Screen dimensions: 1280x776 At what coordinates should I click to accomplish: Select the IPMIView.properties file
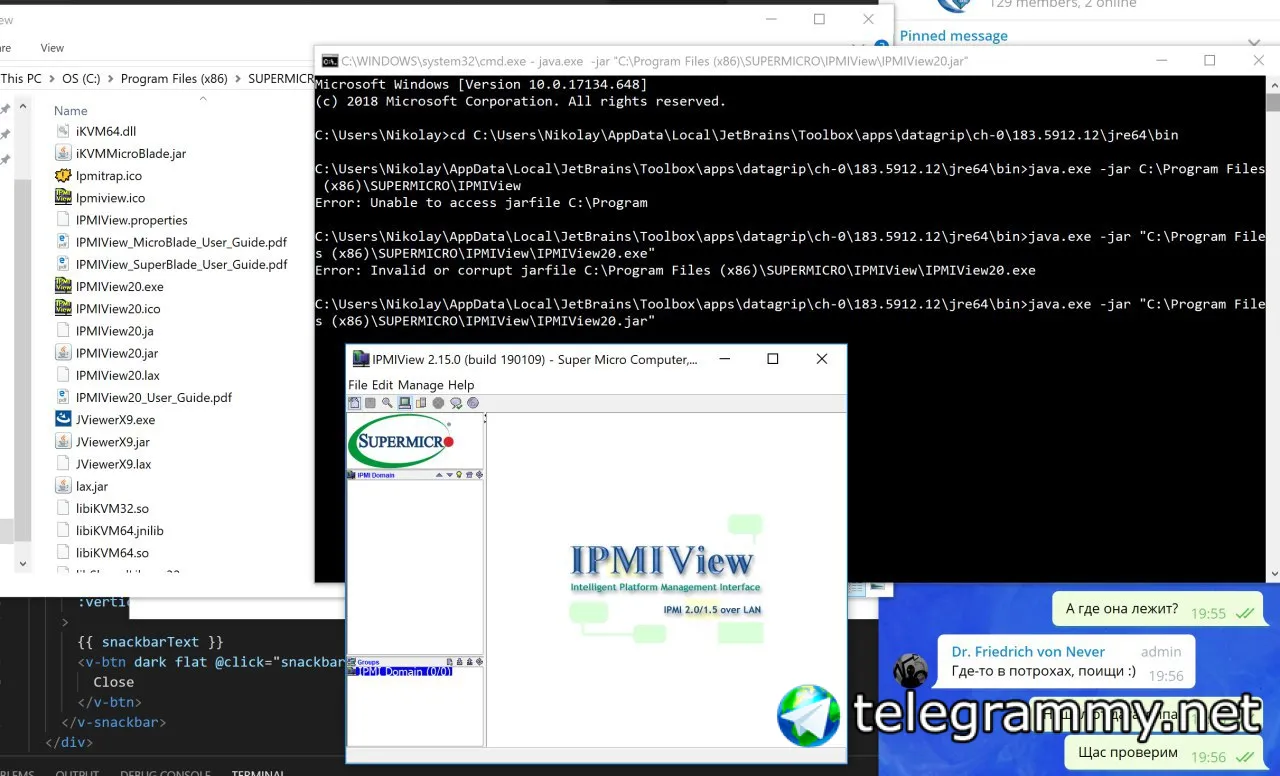point(132,220)
